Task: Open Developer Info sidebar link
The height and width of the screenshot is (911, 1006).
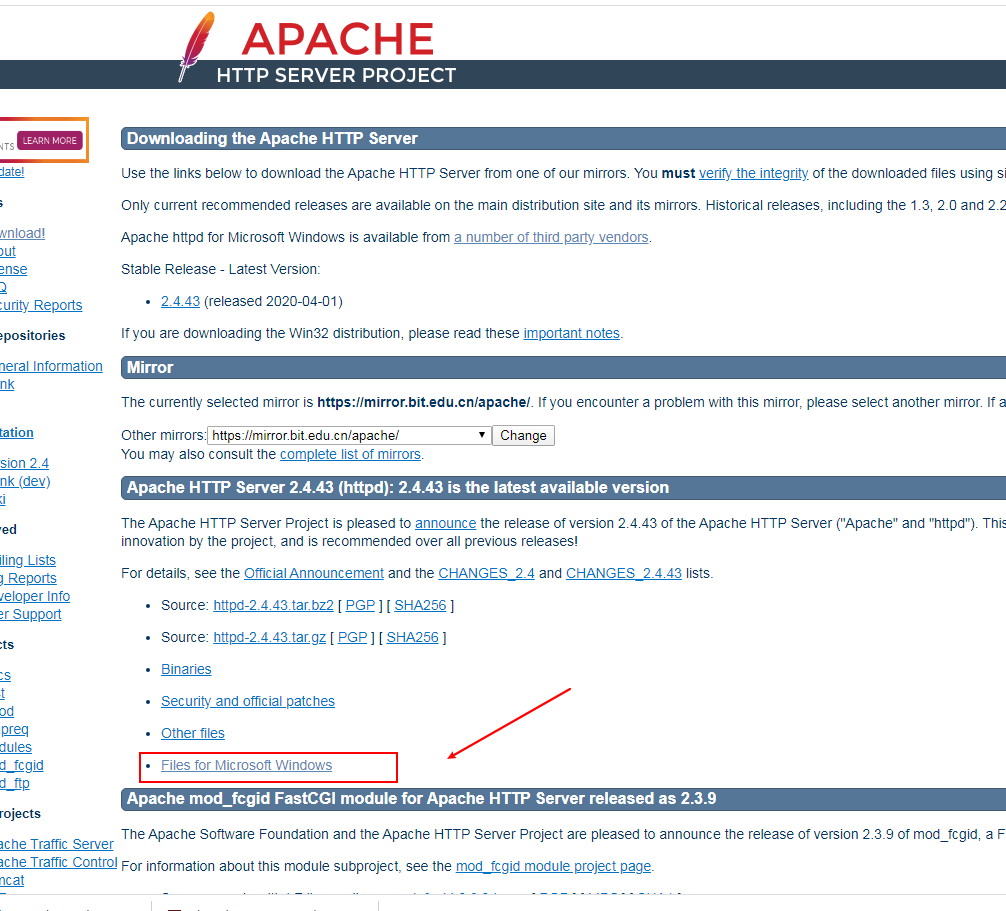Action: (x=35, y=597)
